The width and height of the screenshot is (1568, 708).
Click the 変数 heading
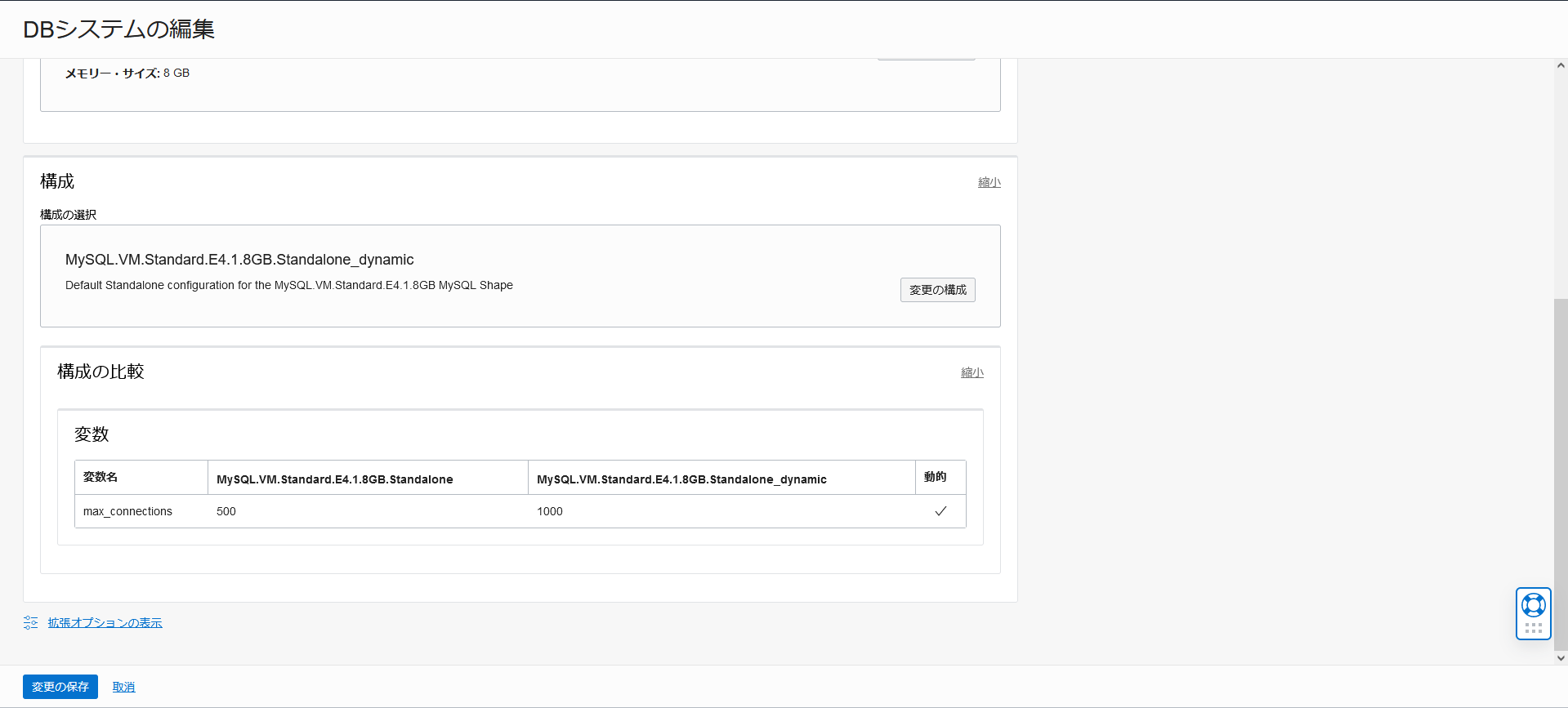(x=92, y=434)
